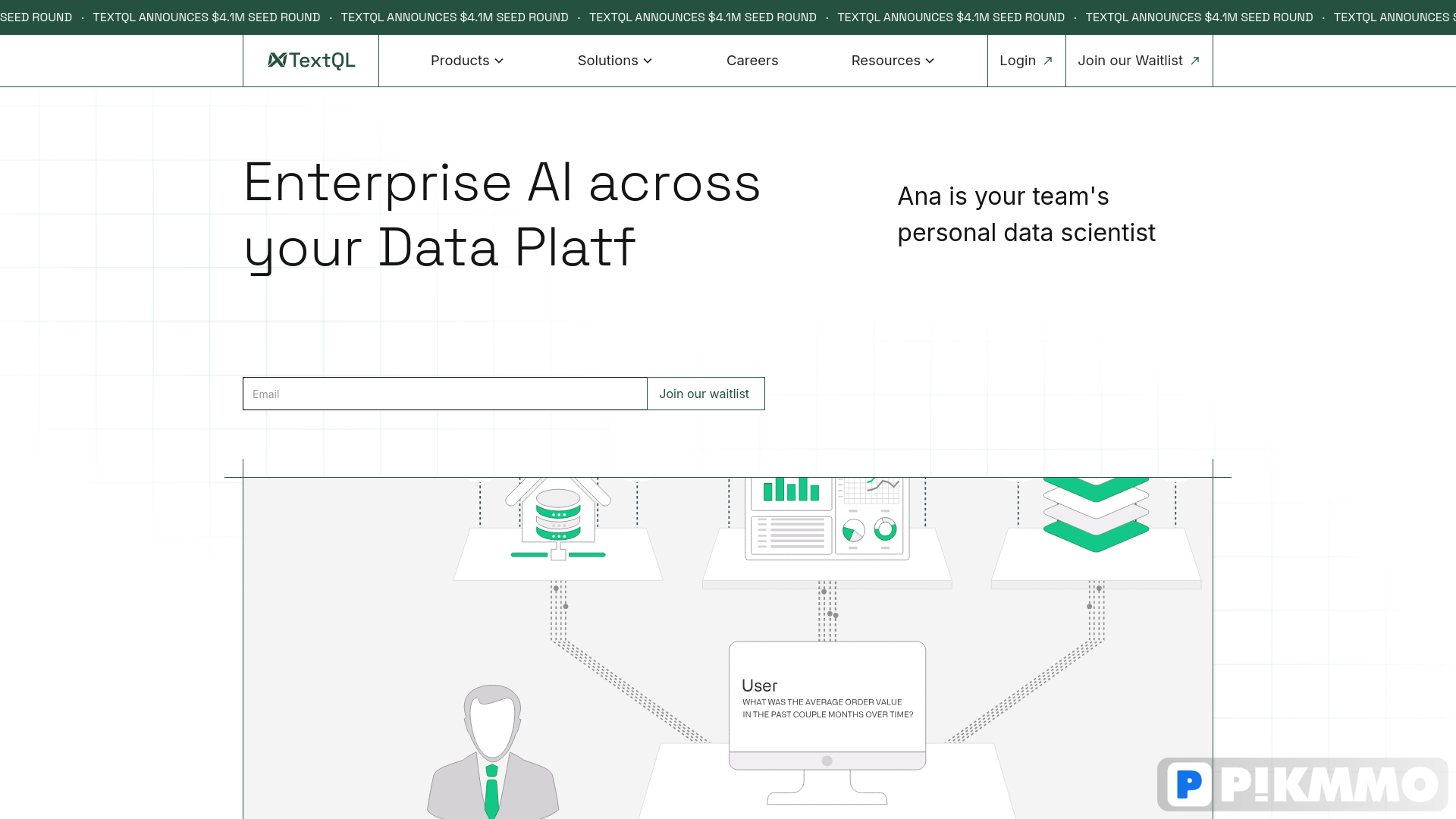
Task: Click text 'Ana is your team's'
Action: tap(1003, 196)
